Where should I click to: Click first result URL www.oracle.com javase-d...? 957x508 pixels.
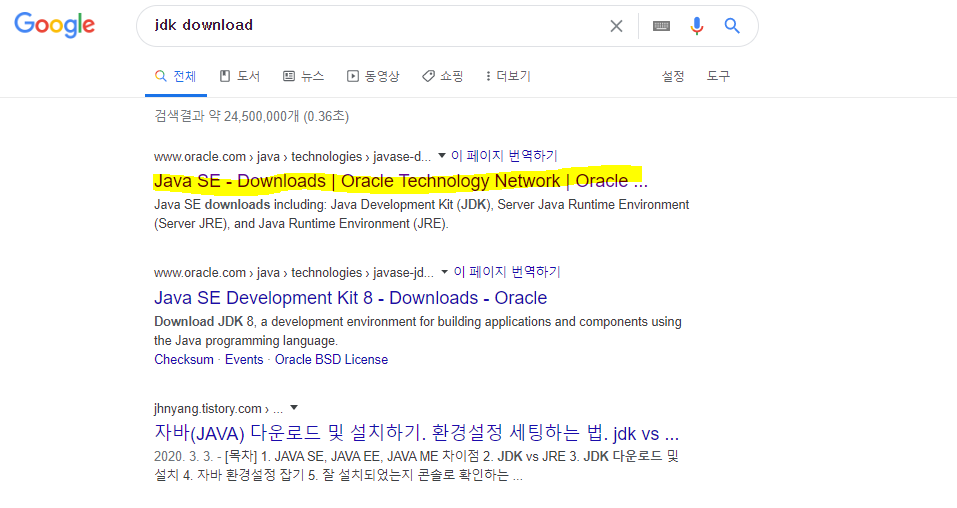click(x=292, y=157)
